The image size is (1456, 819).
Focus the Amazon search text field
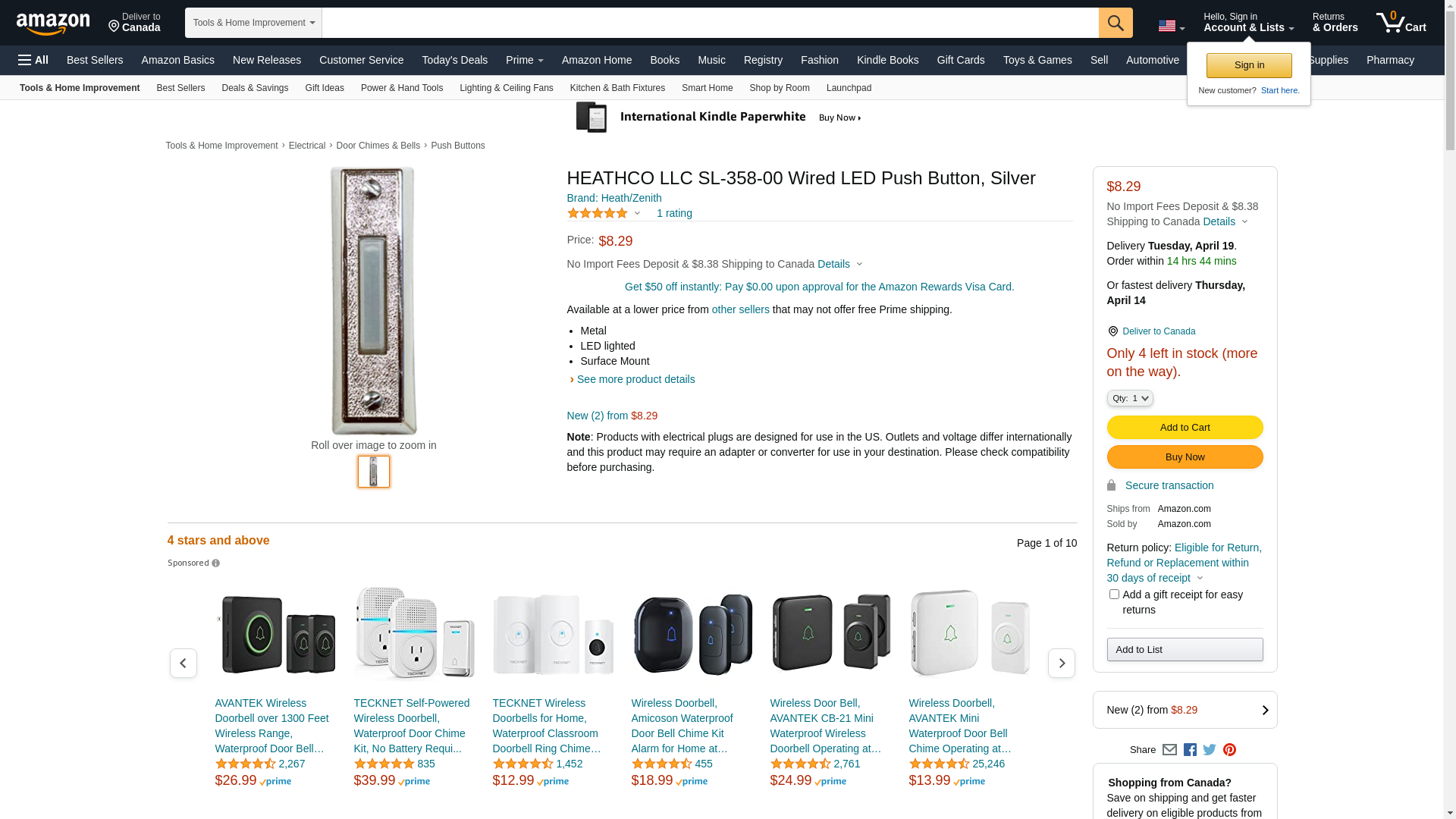click(710, 23)
